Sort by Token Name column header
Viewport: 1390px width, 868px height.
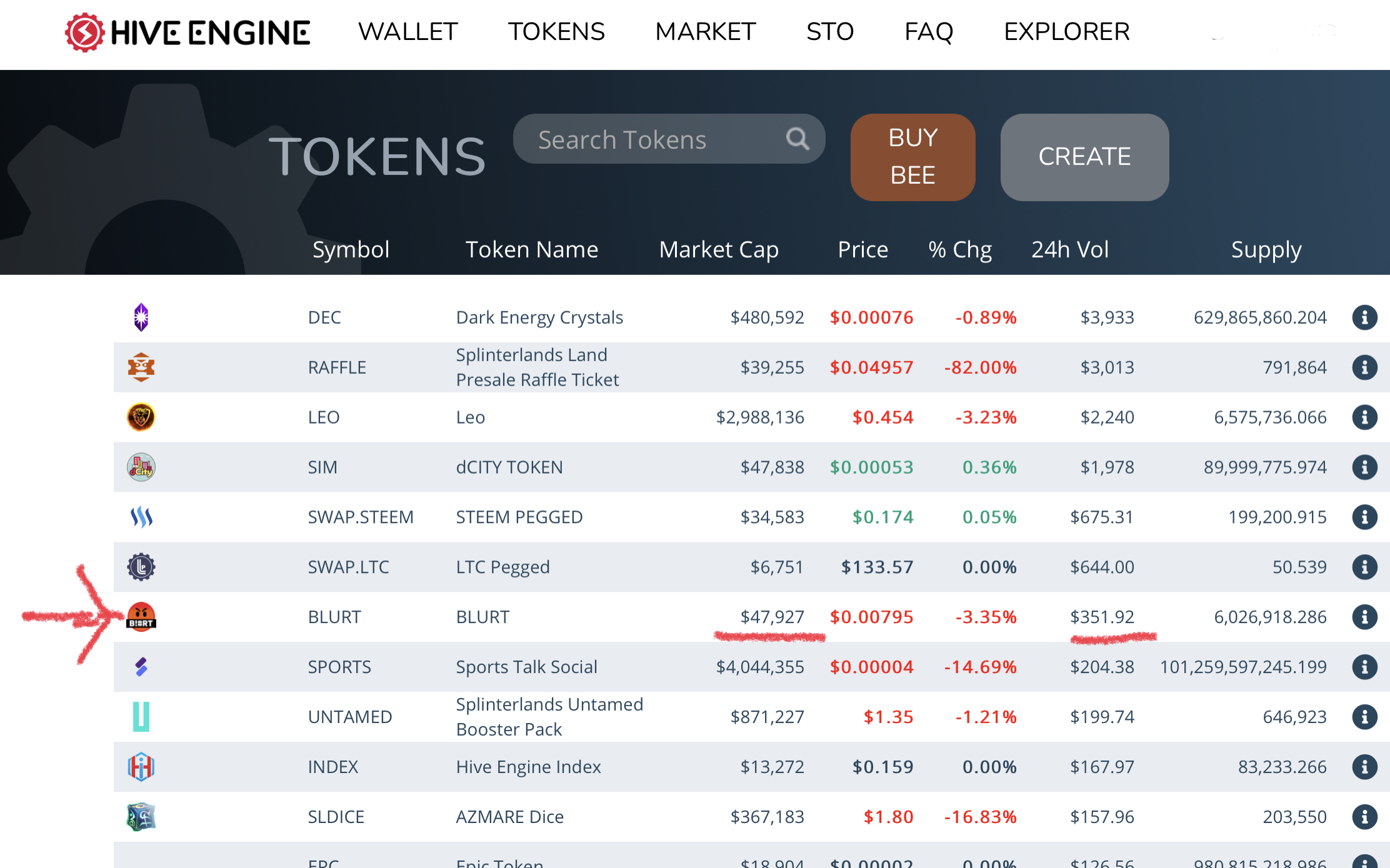(x=532, y=250)
